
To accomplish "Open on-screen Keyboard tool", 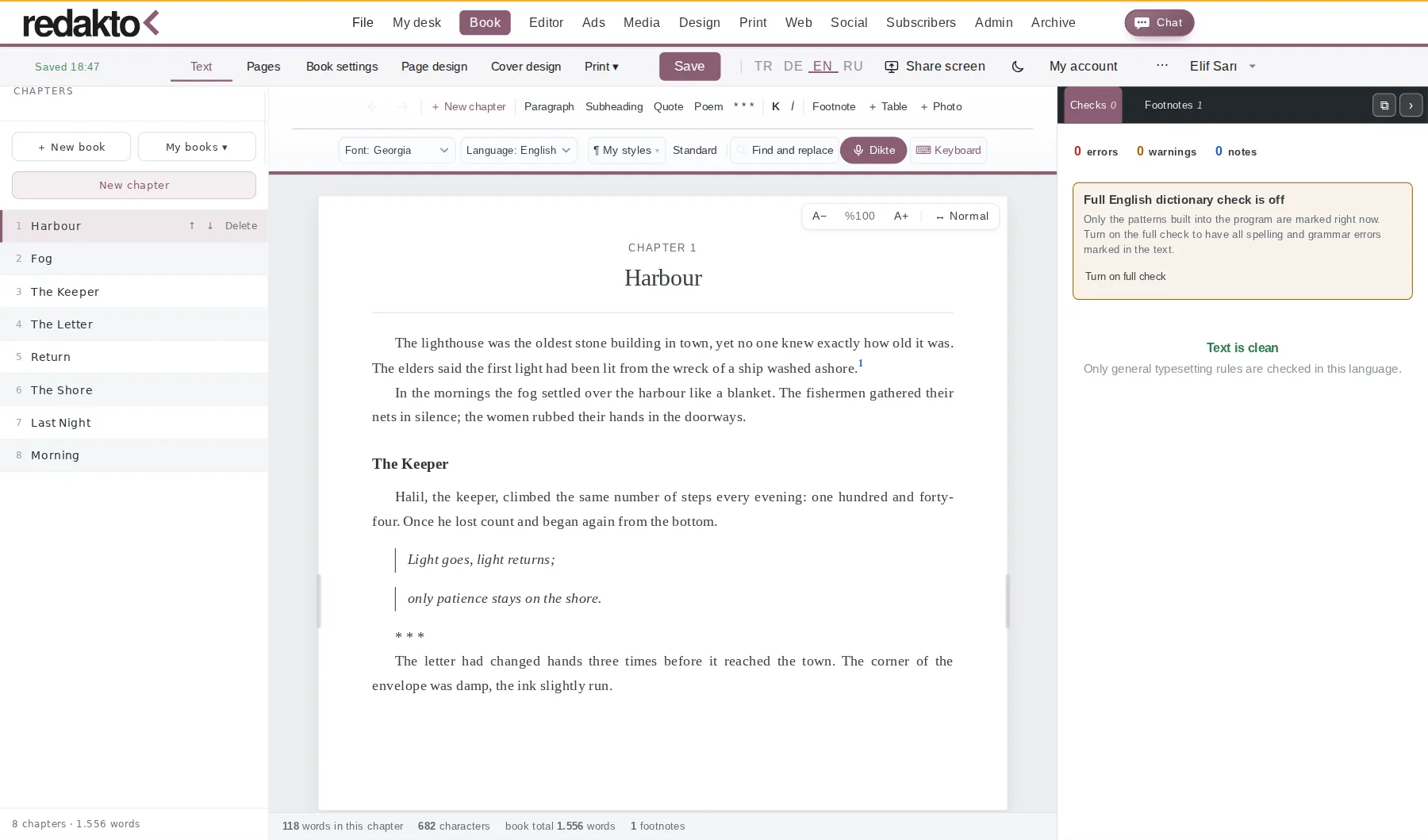I will (x=949, y=150).
